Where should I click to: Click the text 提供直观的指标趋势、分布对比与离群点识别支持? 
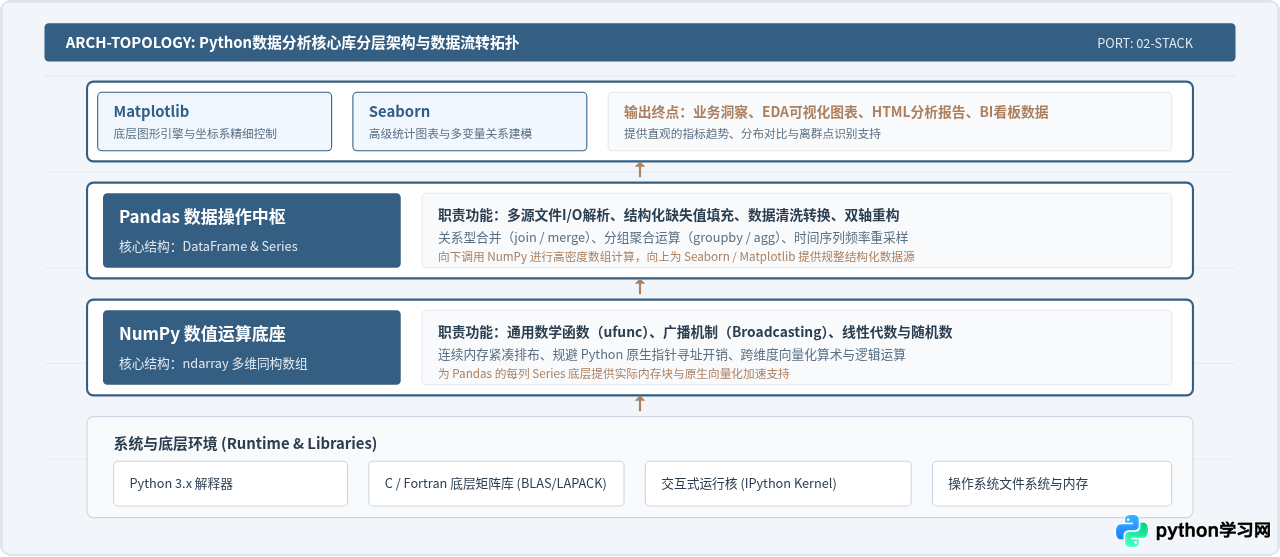click(752, 133)
